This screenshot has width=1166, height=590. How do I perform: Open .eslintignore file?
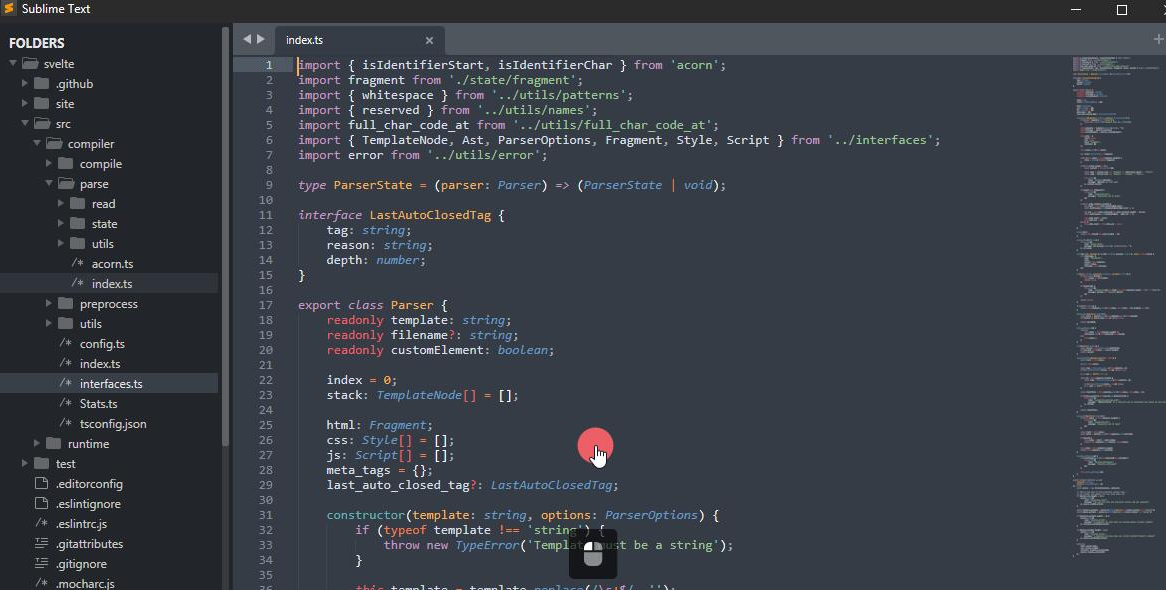(88, 504)
